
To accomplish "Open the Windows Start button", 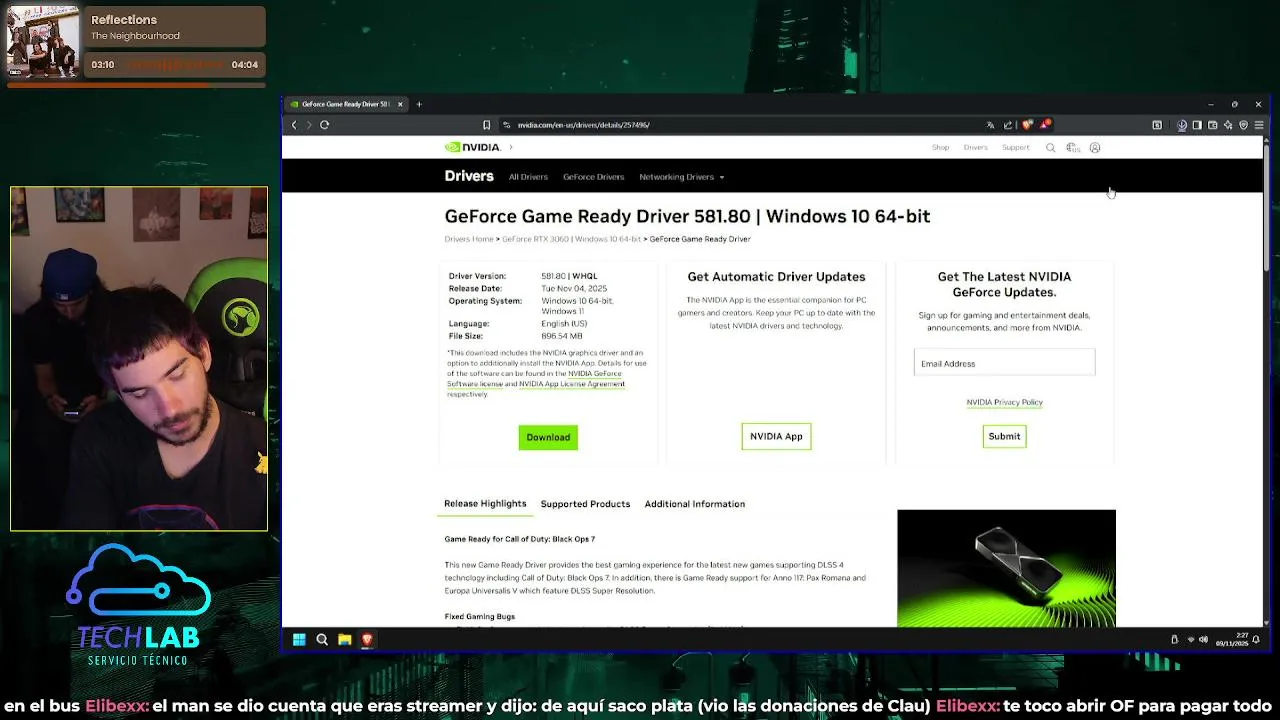I will pyautogui.click(x=299, y=640).
